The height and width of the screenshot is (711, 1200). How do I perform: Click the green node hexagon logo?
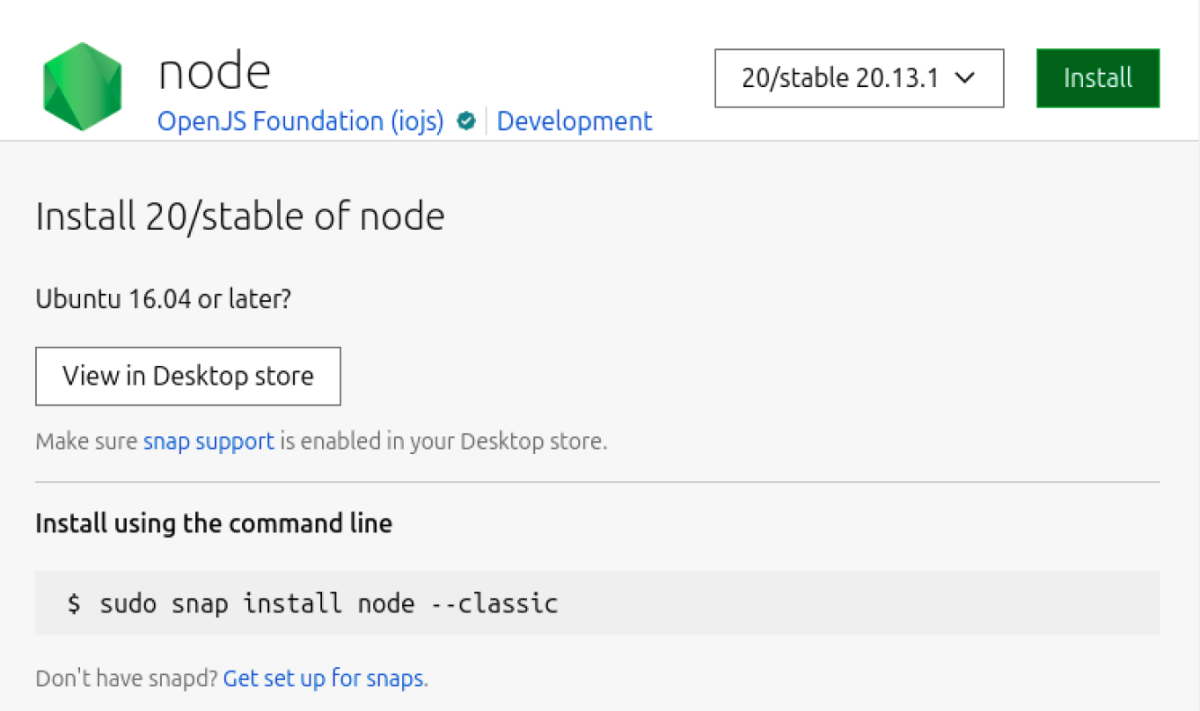pyautogui.click(x=82, y=87)
